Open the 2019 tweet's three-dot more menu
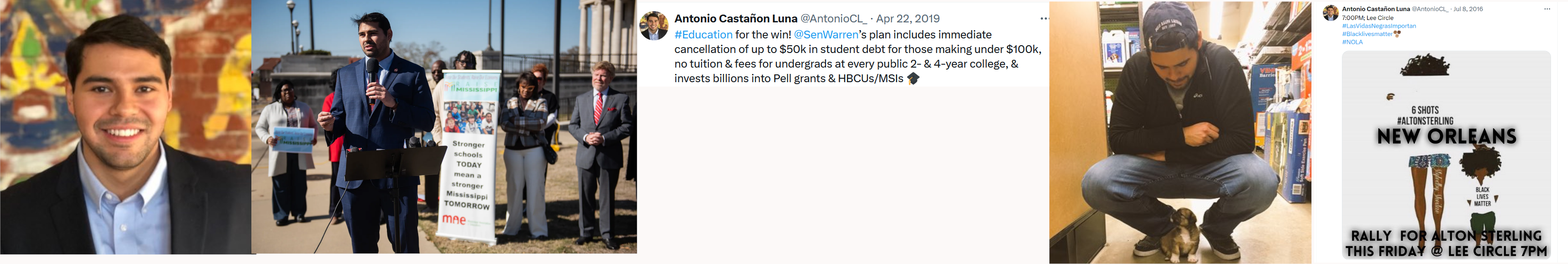Image resolution: width=1568 pixels, height=264 pixels. point(1044,19)
